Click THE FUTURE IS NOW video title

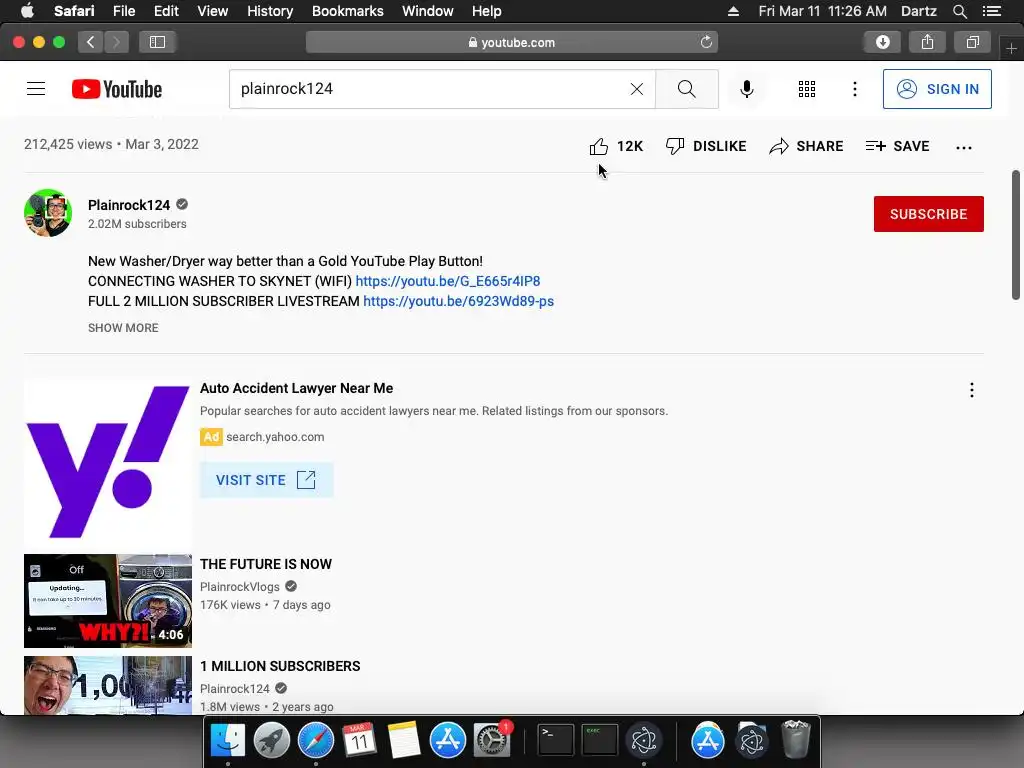click(266, 564)
